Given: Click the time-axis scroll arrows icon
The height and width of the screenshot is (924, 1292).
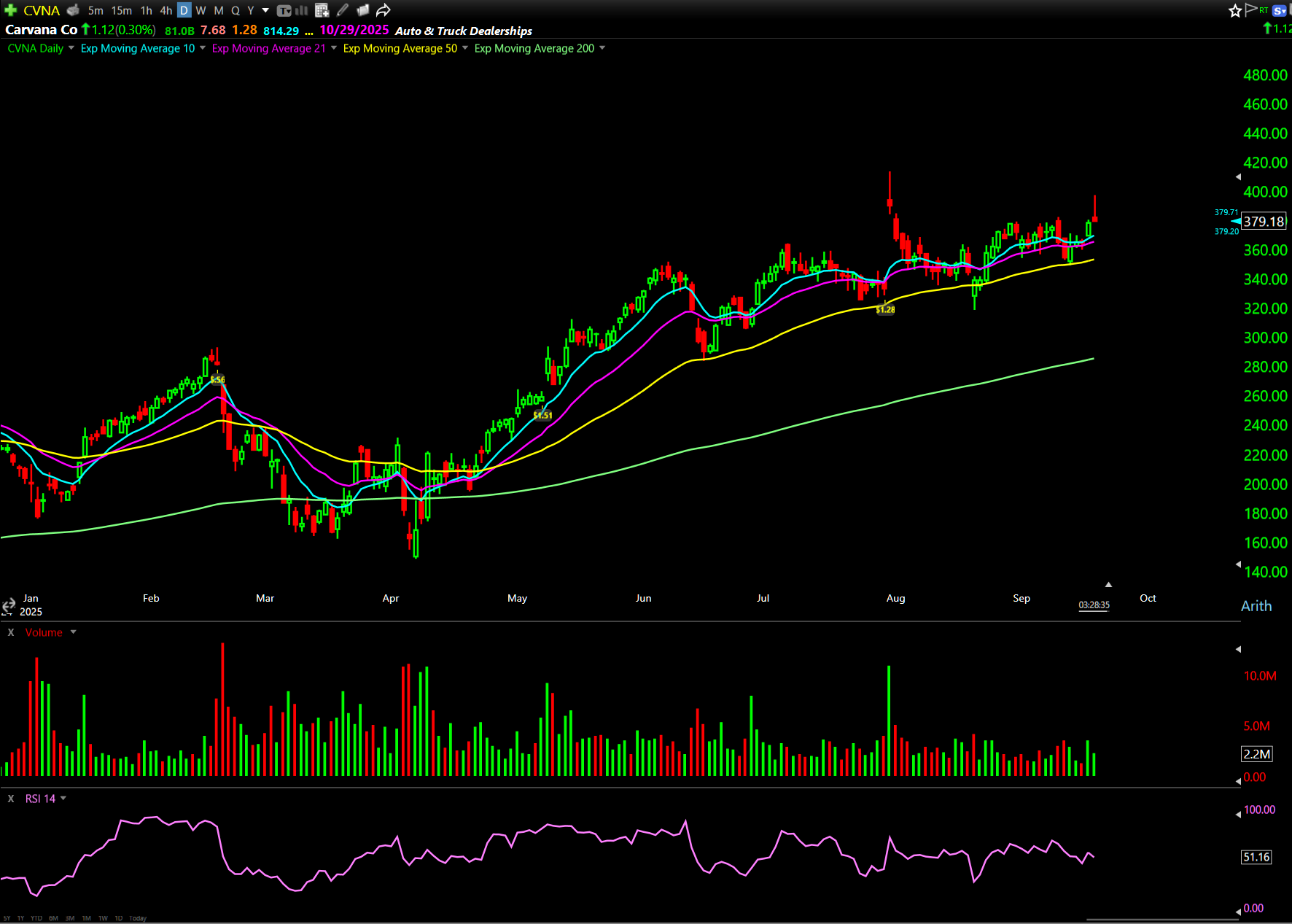Looking at the screenshot, I should 8,606.
